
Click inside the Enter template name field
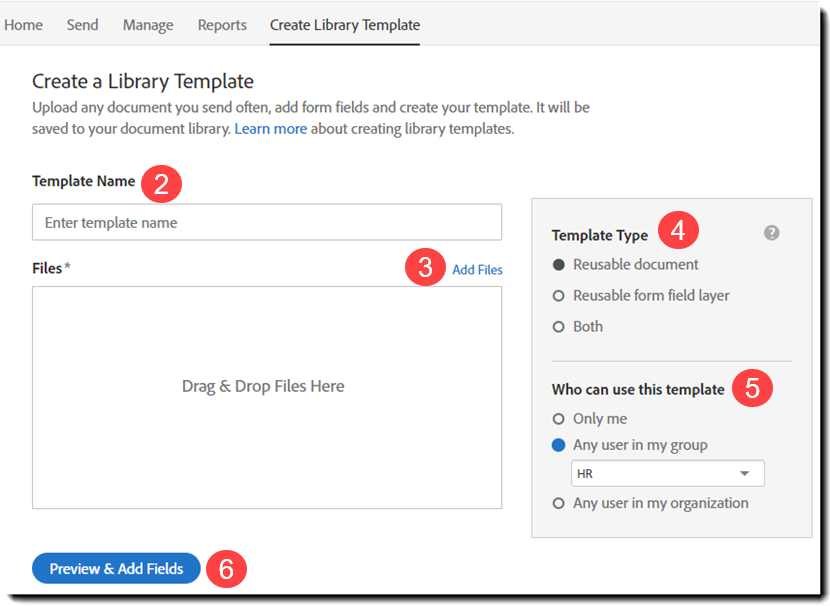pos(266,222)
